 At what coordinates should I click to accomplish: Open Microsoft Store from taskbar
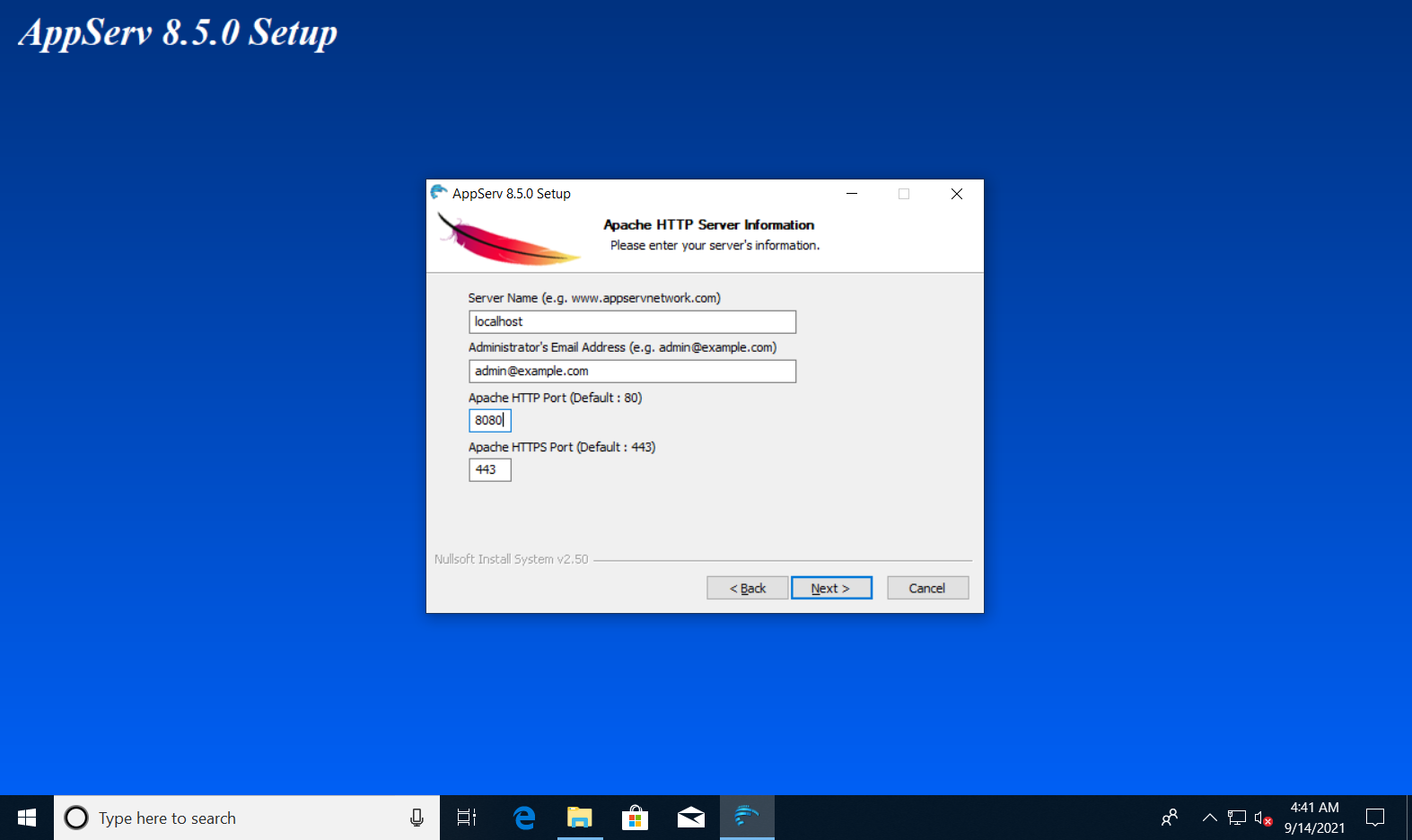(635, 818)
